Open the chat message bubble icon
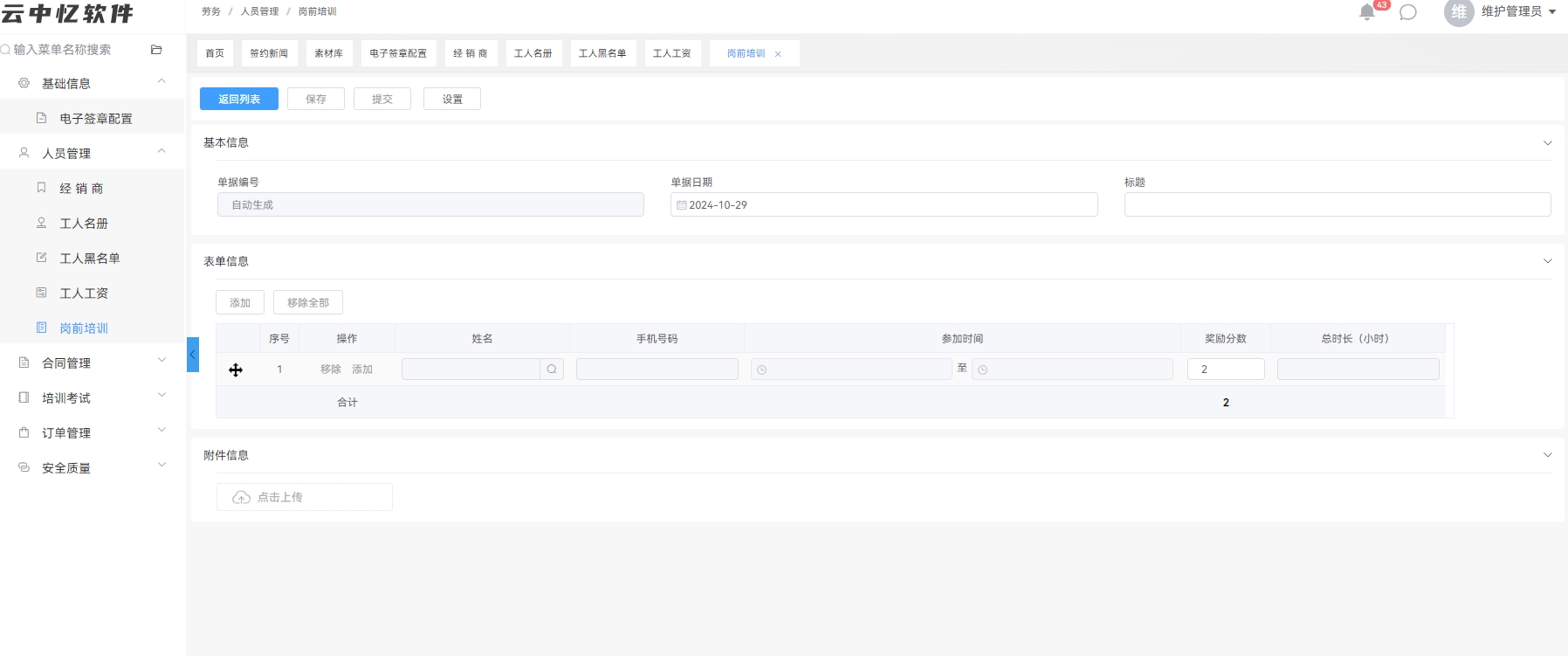Image resolution: width=1568 pixels, height=656 pixels. click(1407, 12)
